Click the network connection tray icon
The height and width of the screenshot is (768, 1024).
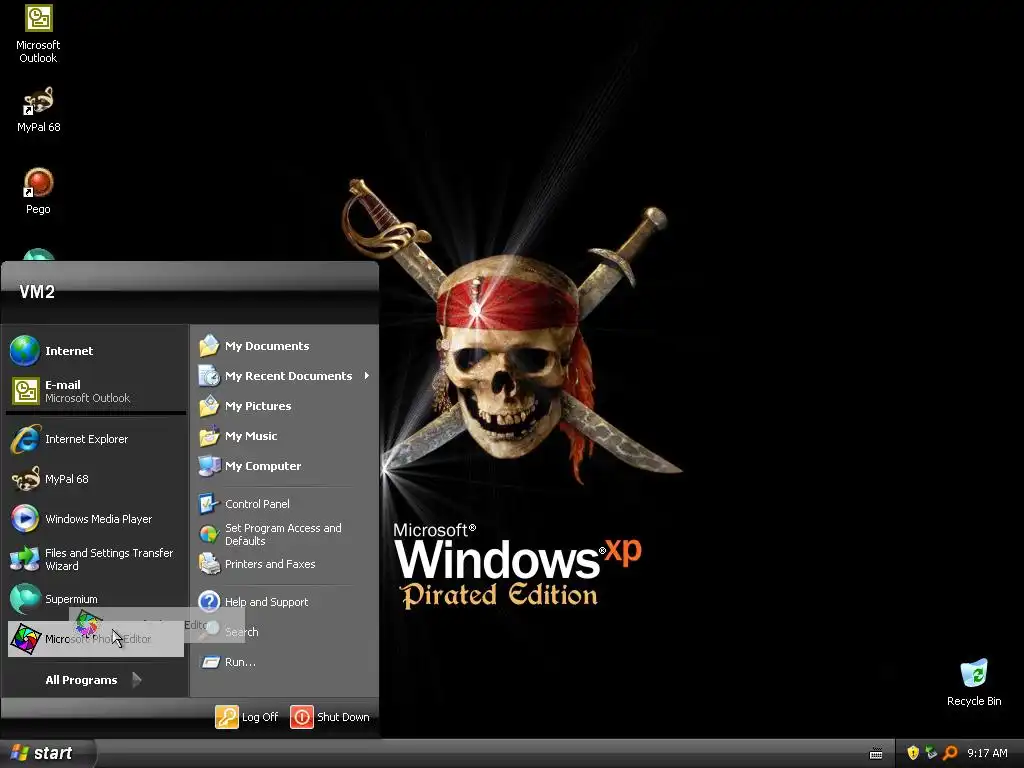tap(931, 753)
